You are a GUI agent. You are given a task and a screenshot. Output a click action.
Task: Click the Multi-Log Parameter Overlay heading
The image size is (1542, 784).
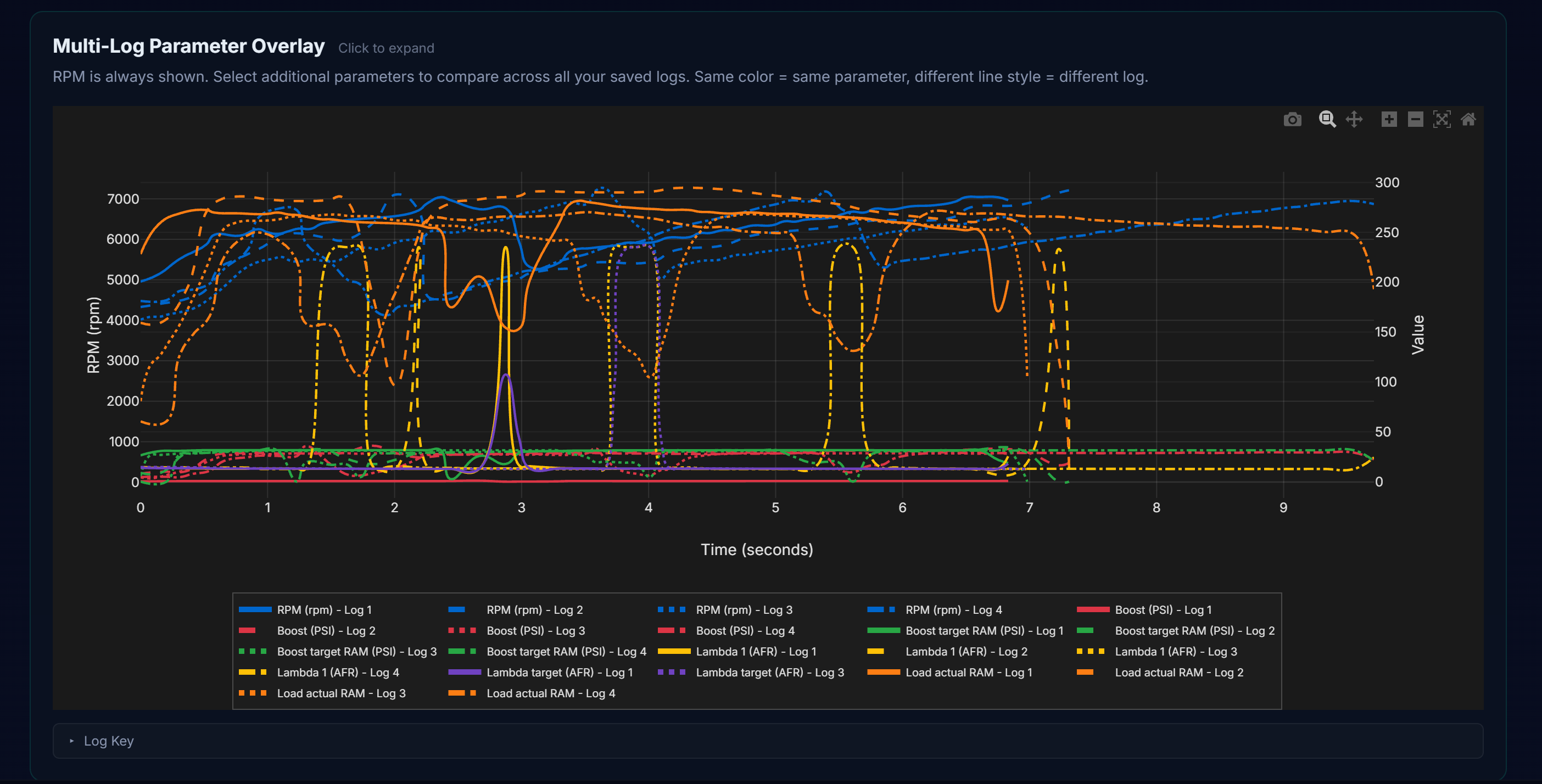188,46
